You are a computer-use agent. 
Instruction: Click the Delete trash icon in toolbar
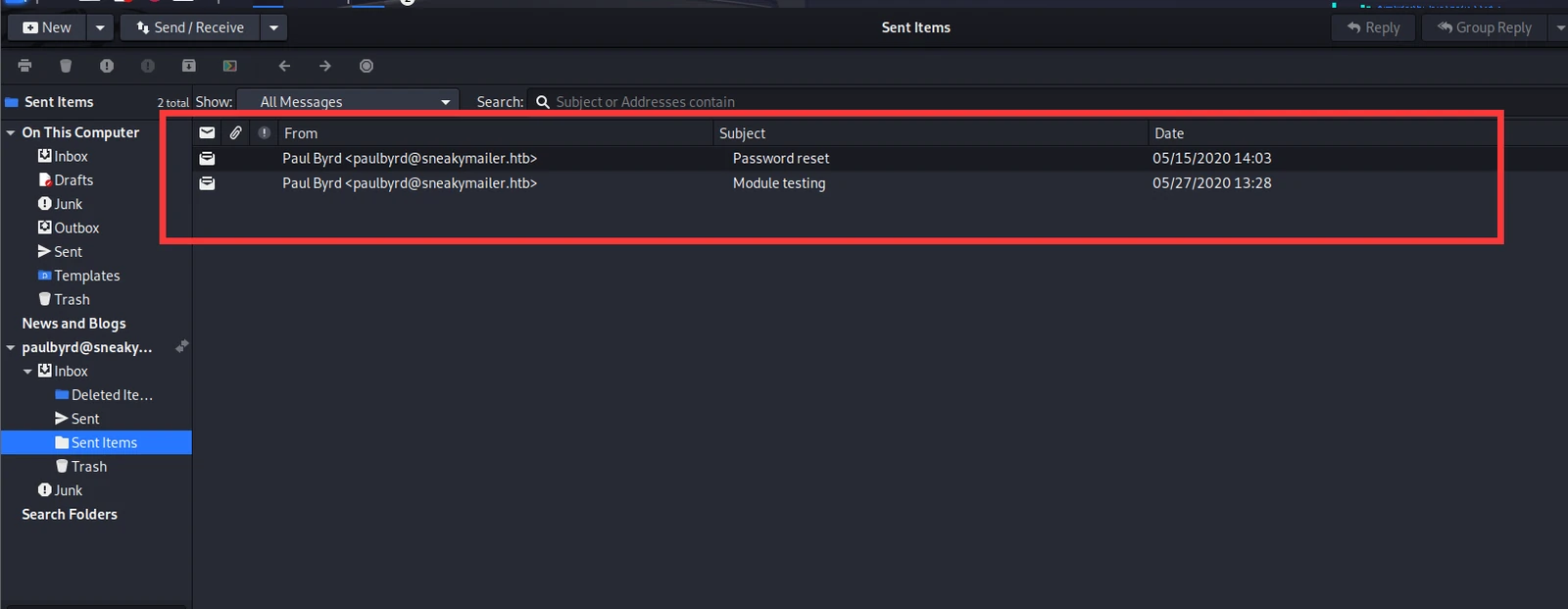coord(66,66)
